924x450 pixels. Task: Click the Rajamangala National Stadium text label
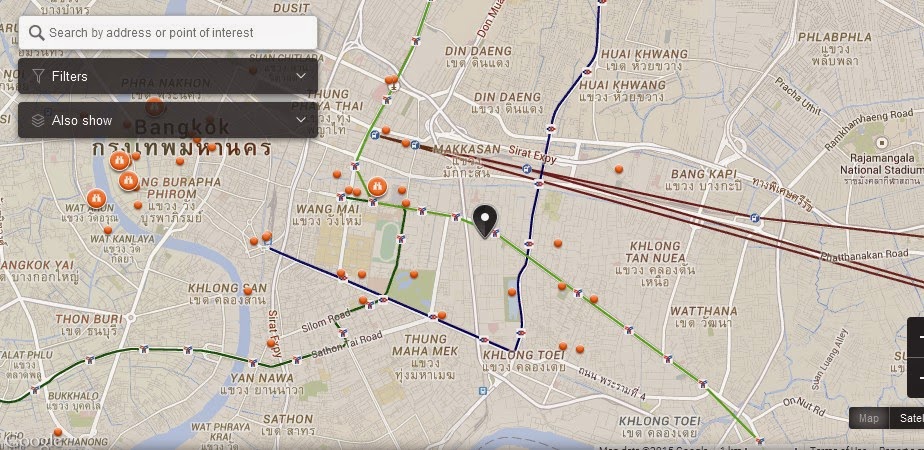(882, 164)
